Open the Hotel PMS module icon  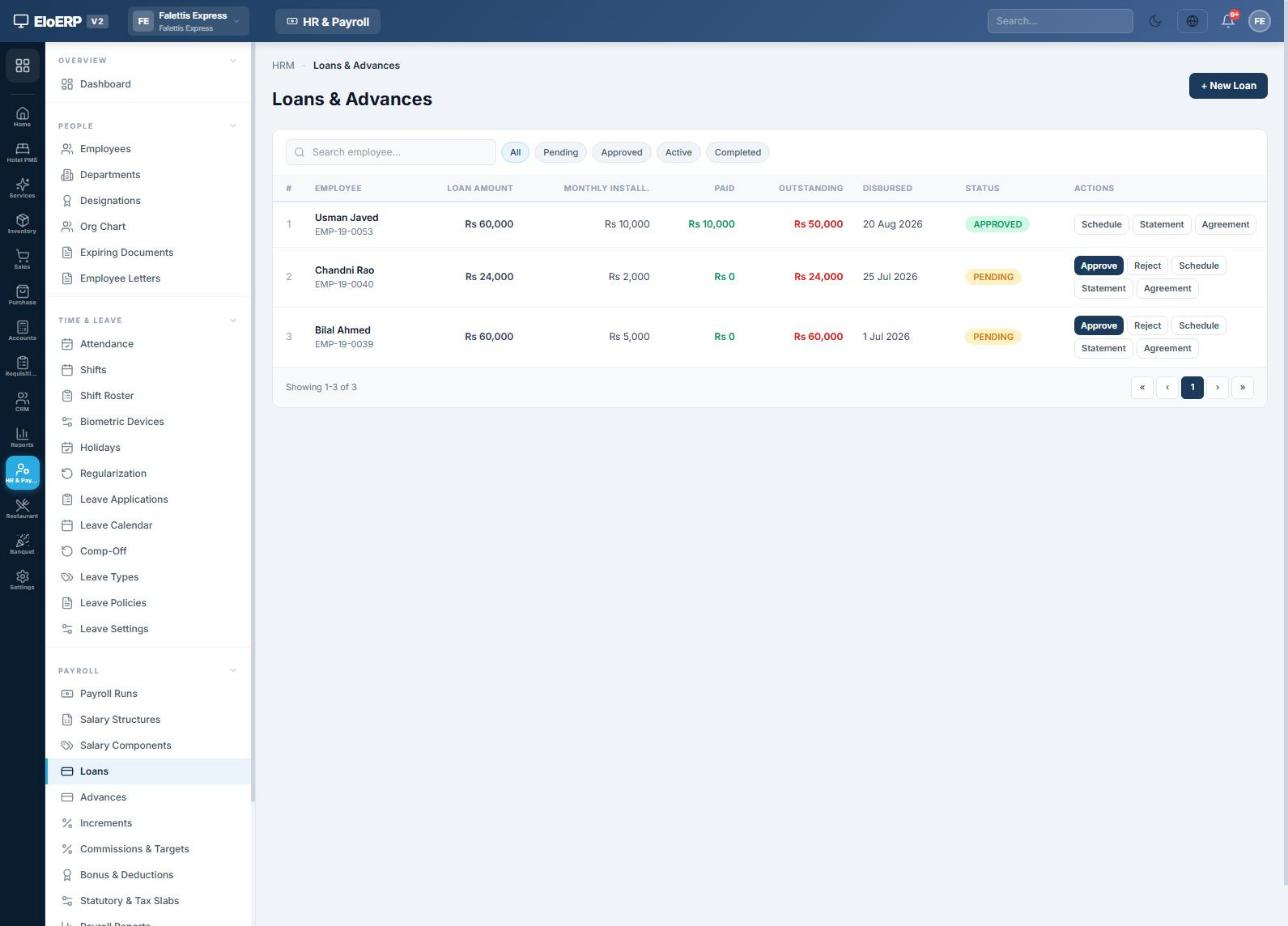(22, 152)
